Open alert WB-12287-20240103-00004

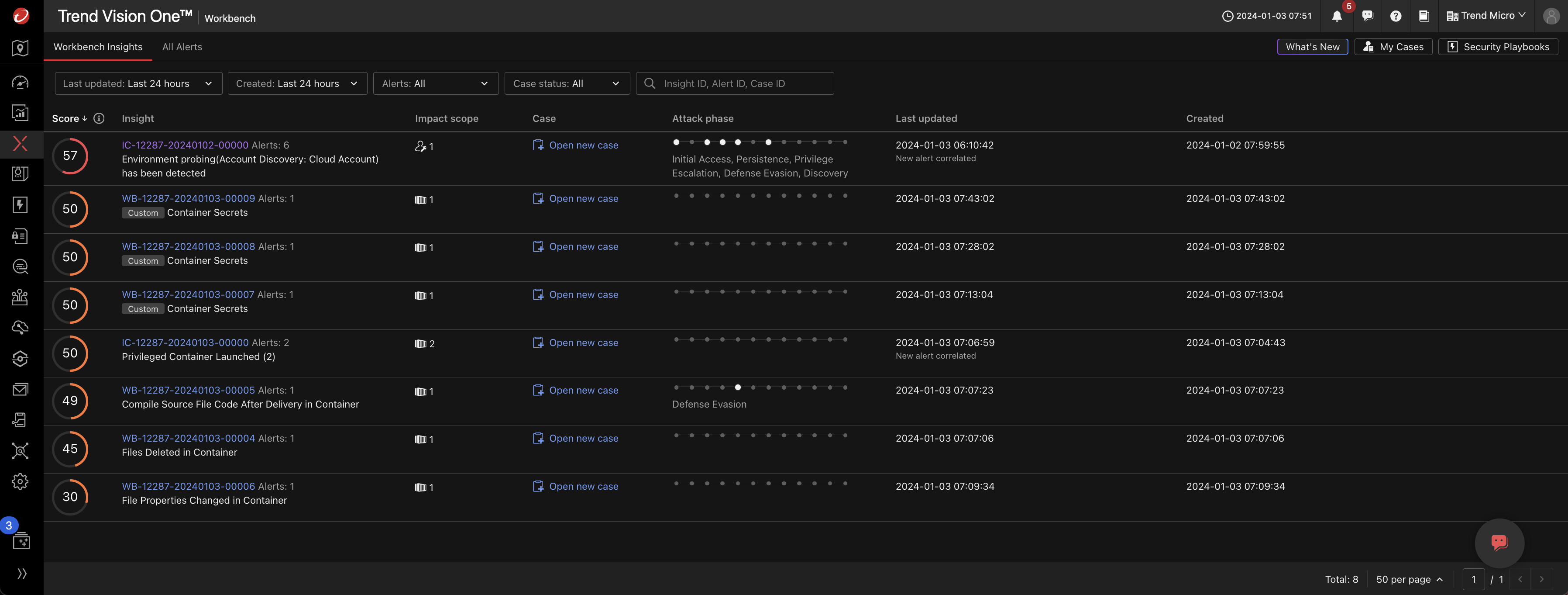coord(188,439)
